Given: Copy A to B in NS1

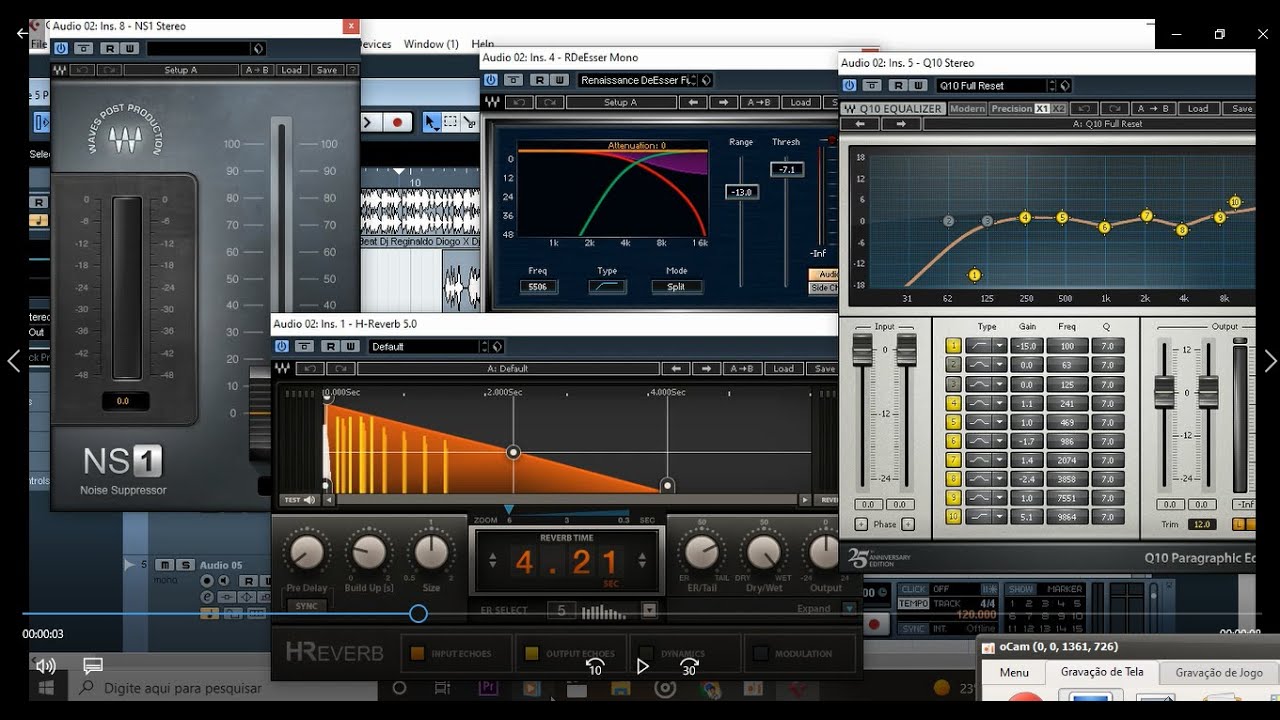Looking at the screenshot, I should pos(256,70).
